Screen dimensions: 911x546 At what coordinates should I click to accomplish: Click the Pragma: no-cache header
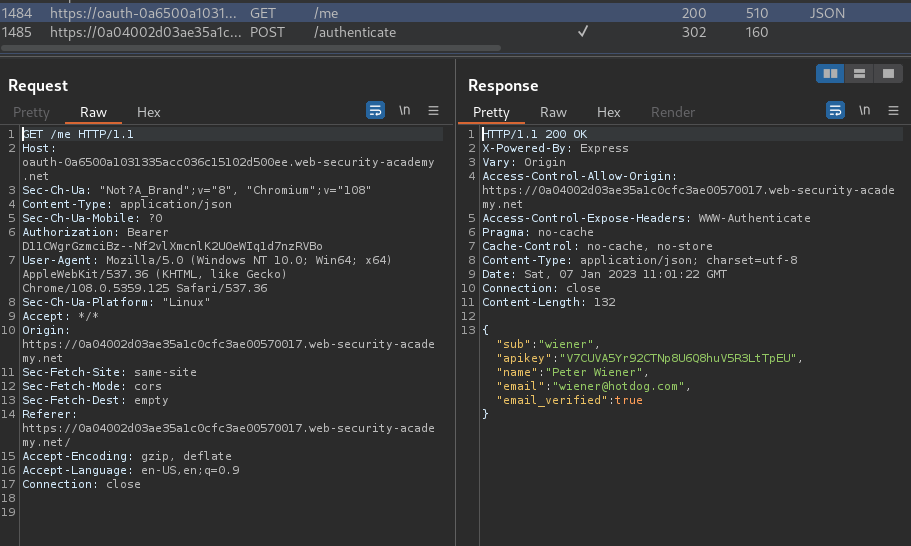[x=538, y=232]
